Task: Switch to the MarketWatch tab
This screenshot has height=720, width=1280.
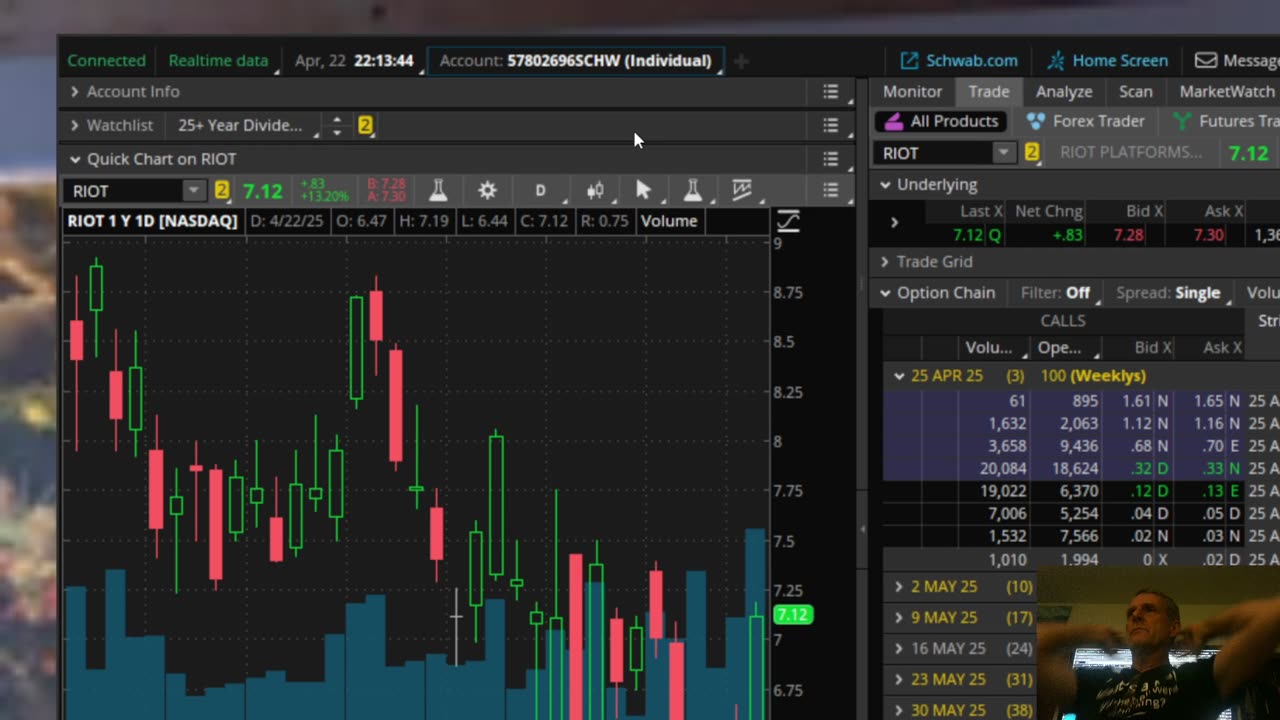Action: [1227, 91]
